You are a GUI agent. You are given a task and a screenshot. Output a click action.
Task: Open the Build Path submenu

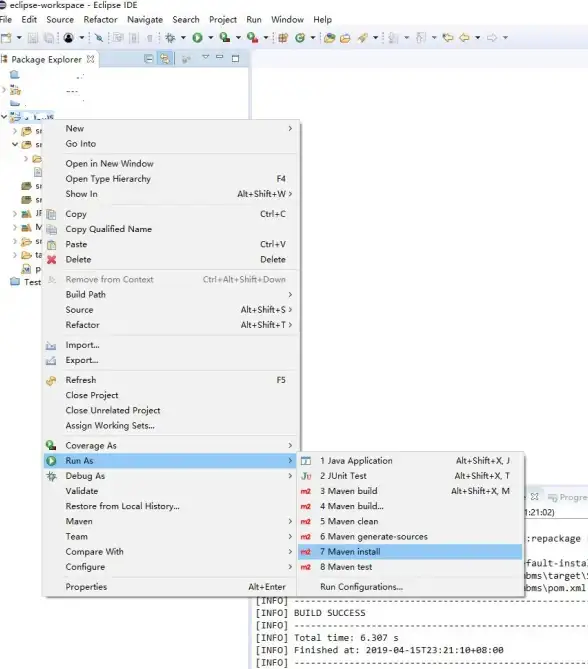(170, 295)
